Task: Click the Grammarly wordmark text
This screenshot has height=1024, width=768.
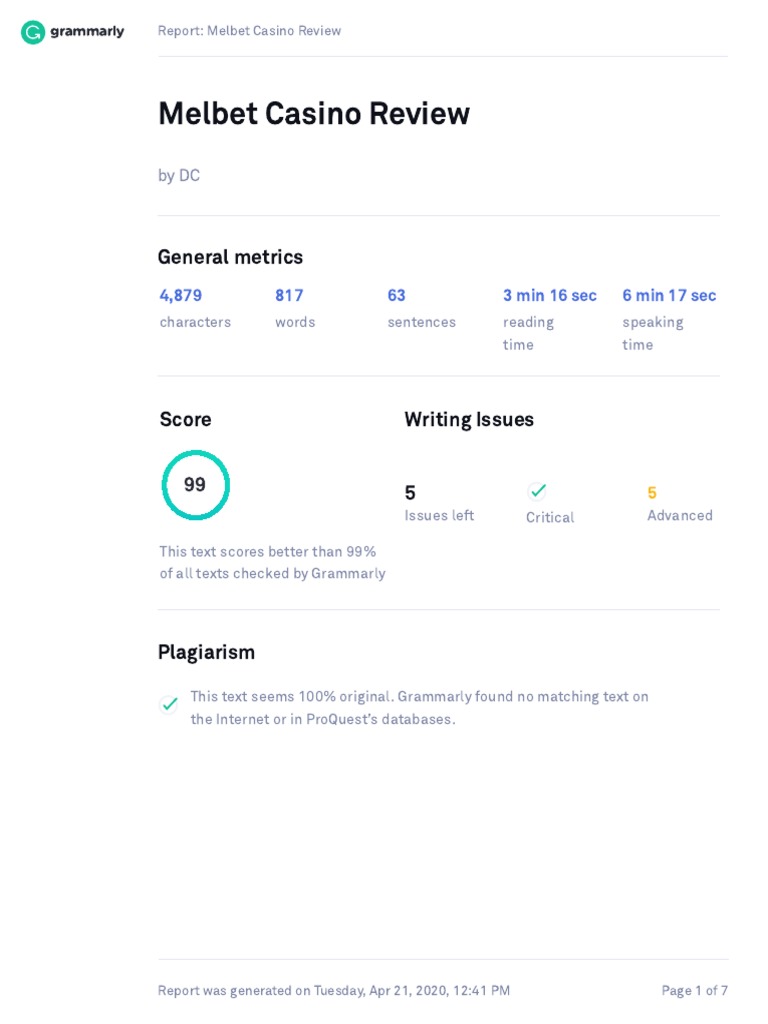Action: click(87, 31)
